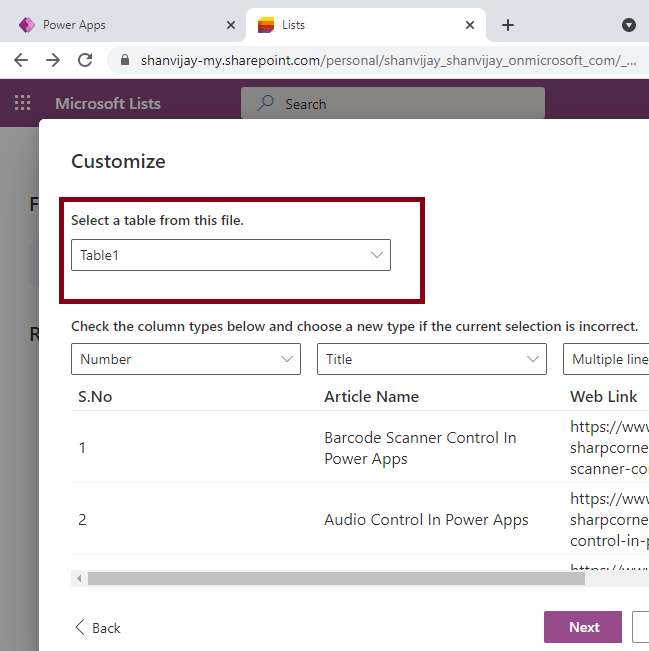
Task: Click the padlock site info icon
Action: tap(125, 60)
